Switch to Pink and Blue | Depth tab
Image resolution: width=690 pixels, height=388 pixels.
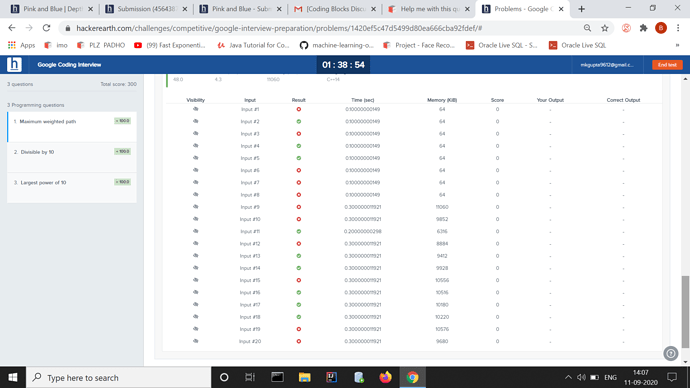pyautogui.click(x=52, y=9)
